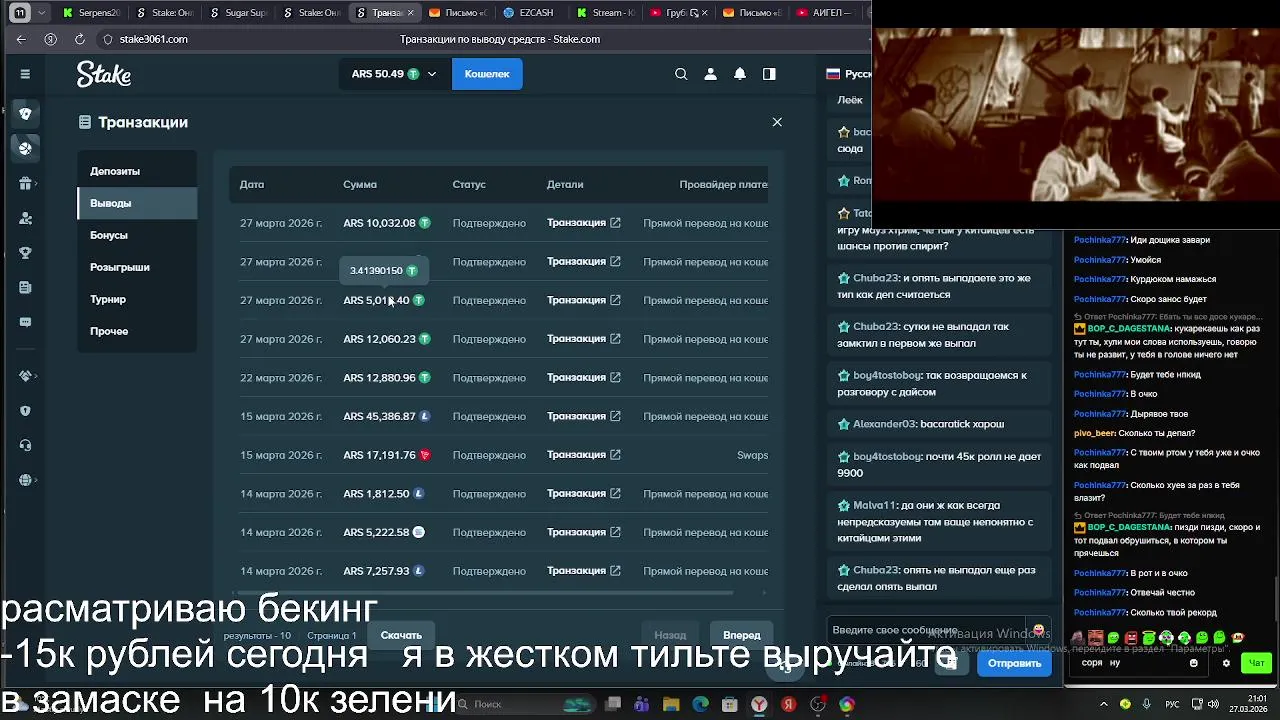This screenshot has height=720, width=1280.
Task: Click the Скачать button
Action: [x=401, y=635]
